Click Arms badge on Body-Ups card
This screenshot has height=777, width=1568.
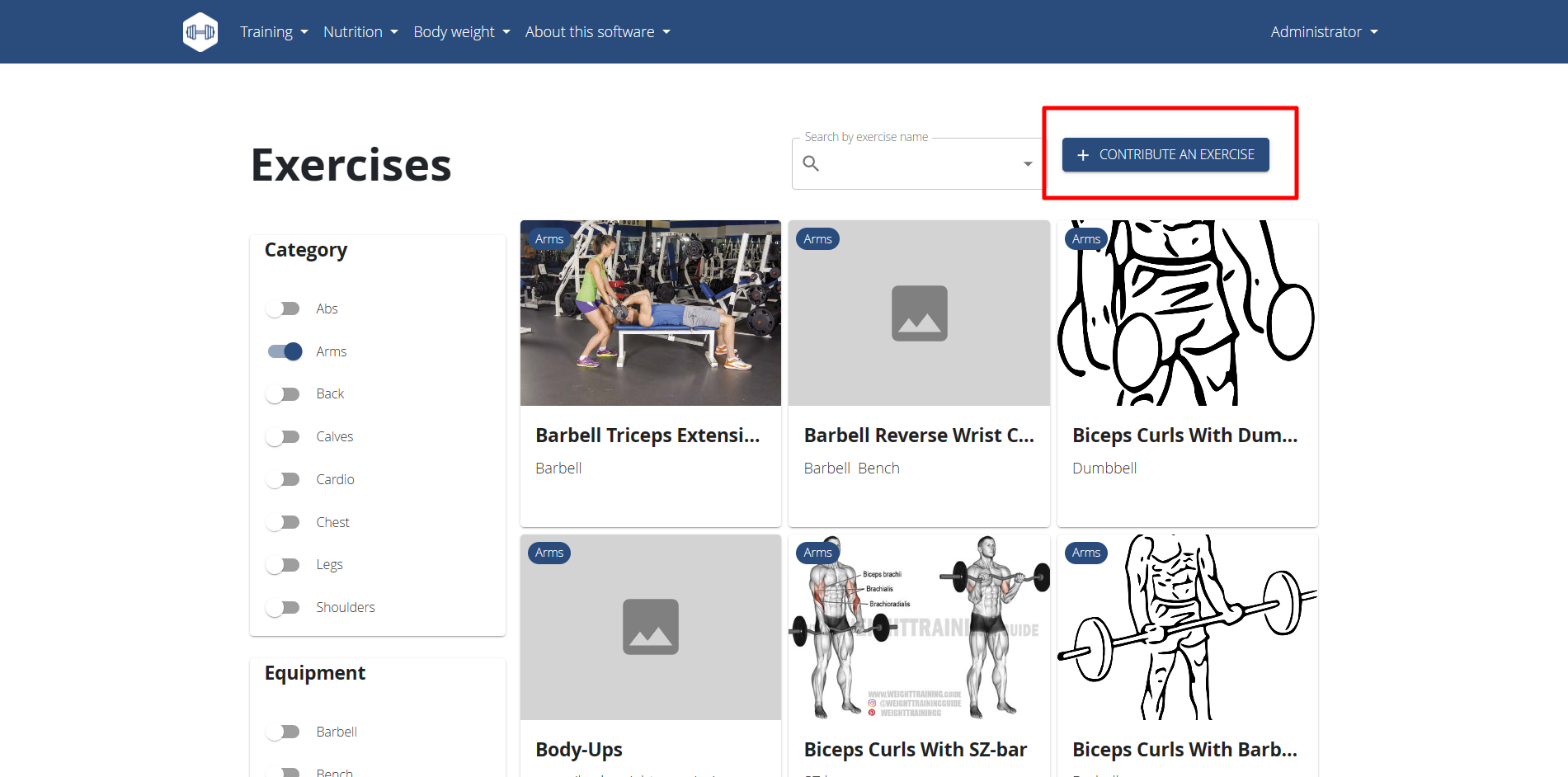point(549,553)
